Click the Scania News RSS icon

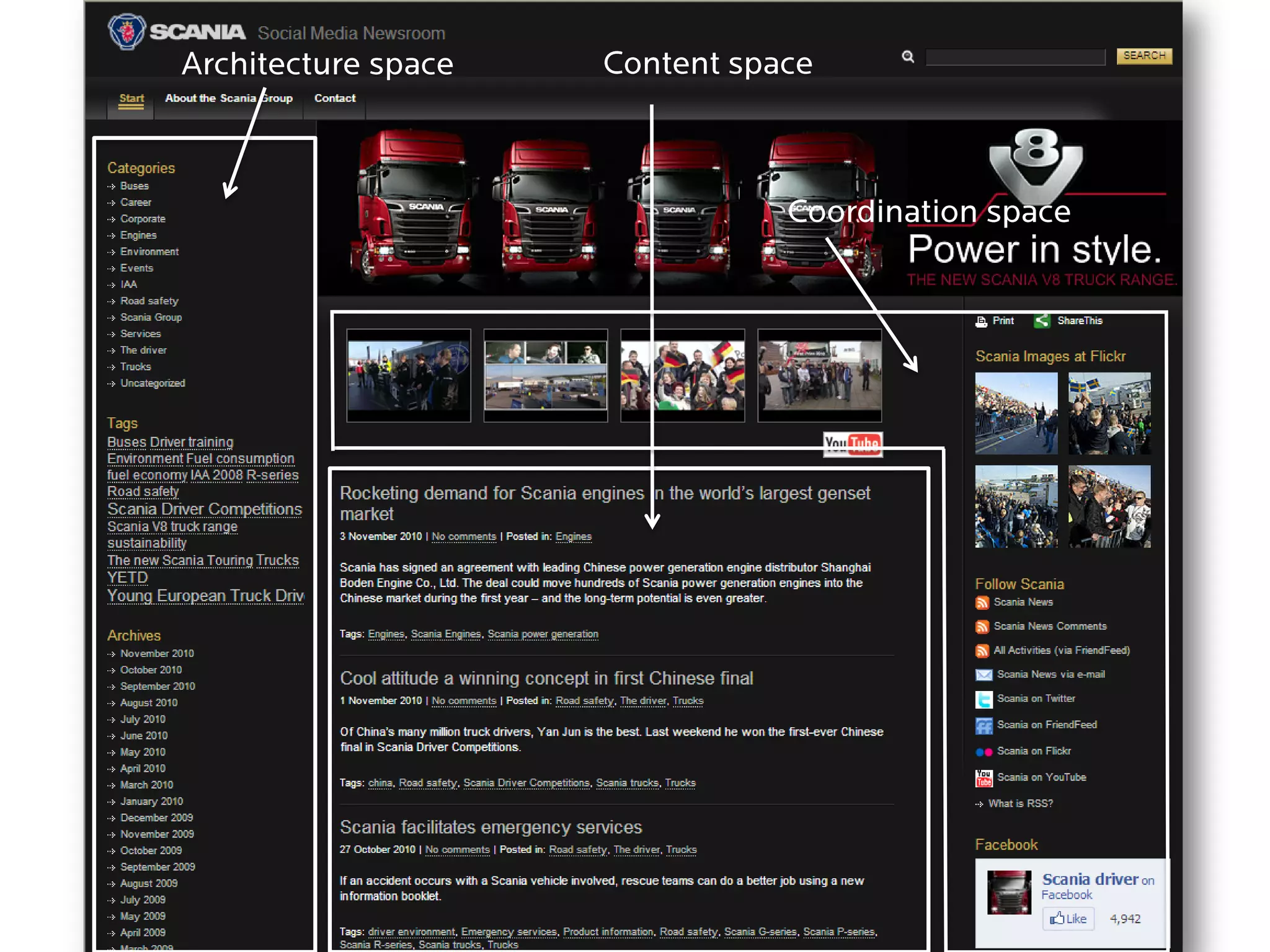tap(982, 602)
